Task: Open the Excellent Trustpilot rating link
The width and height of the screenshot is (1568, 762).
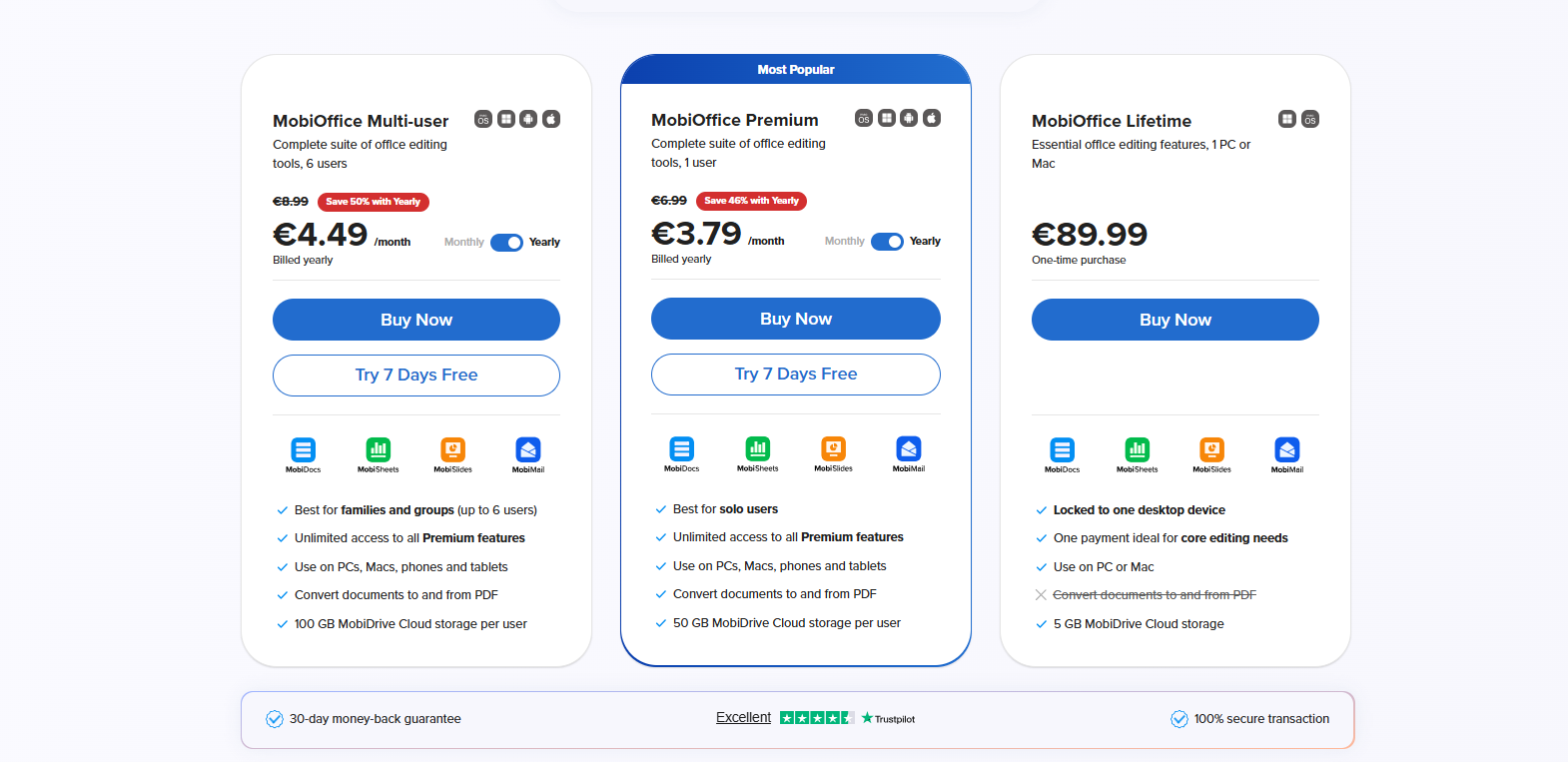Action: point(743,718)
